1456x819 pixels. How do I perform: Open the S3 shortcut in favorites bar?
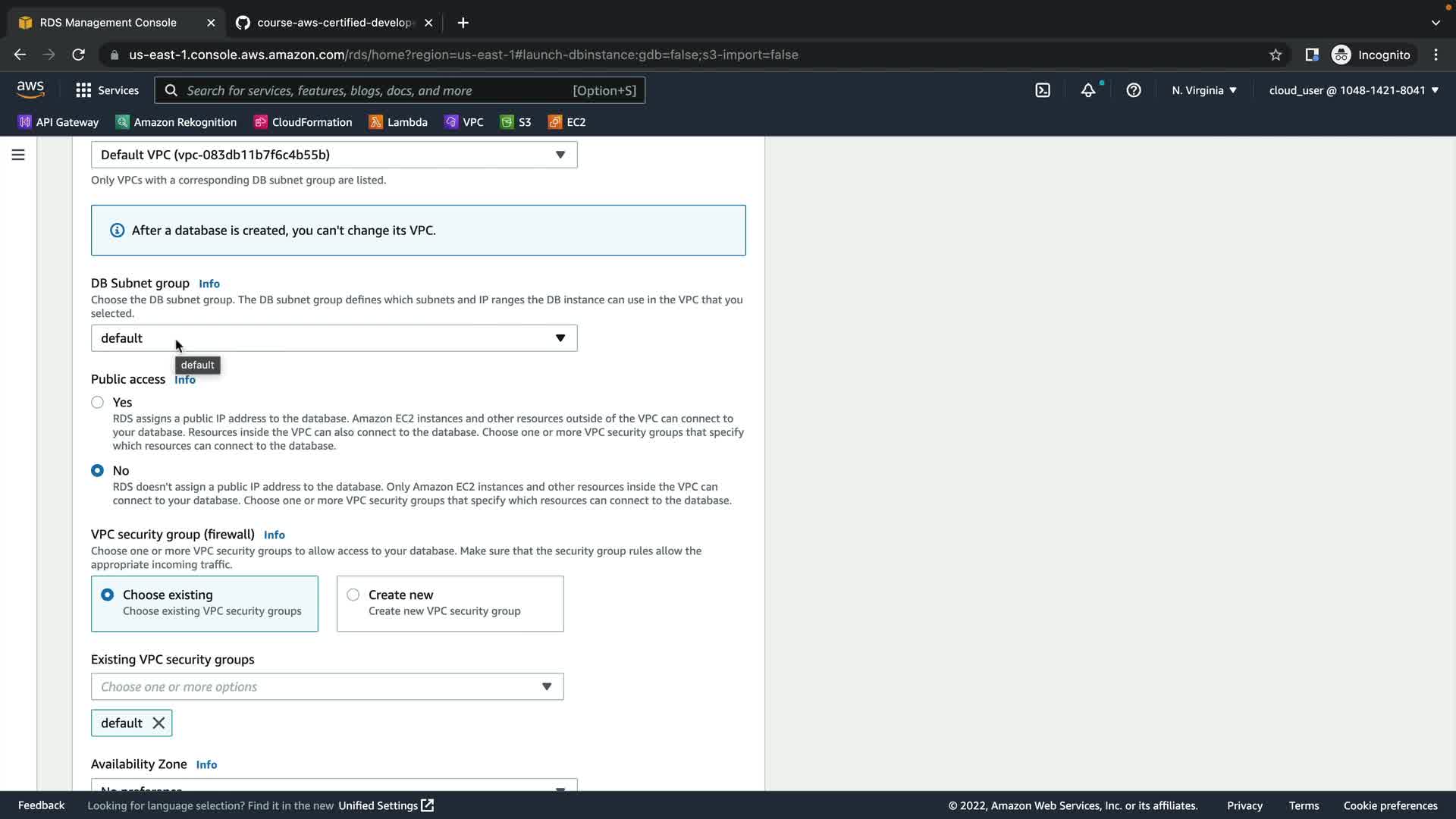(x=516, y=122)
